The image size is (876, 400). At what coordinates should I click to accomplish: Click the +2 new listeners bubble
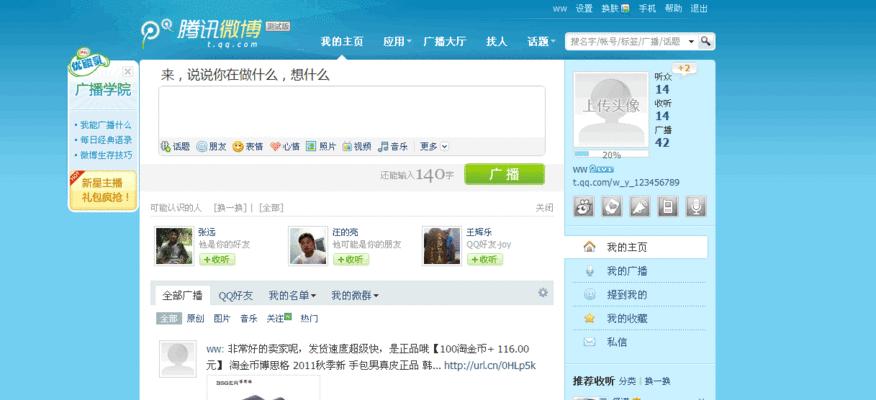click(684, 68)
